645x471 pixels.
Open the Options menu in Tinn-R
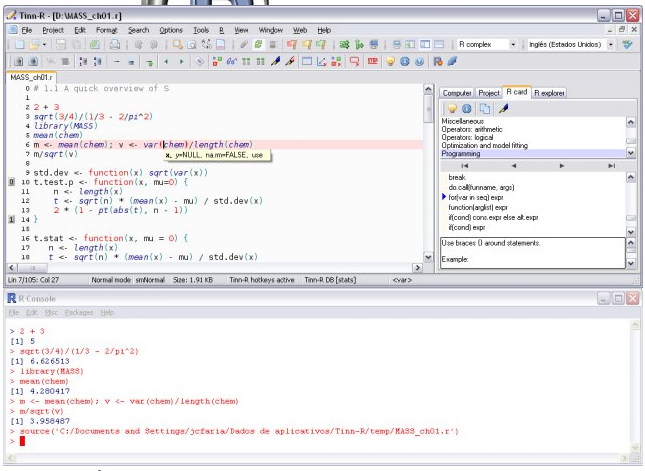(171, 30)
